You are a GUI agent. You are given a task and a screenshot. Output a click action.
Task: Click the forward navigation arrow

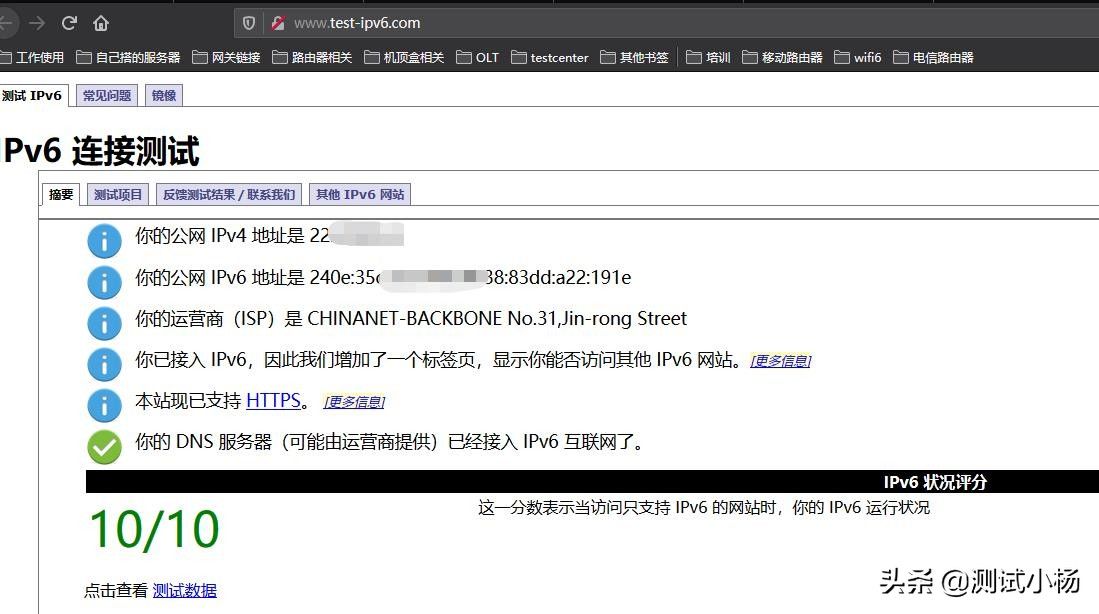tap(37, 23)
